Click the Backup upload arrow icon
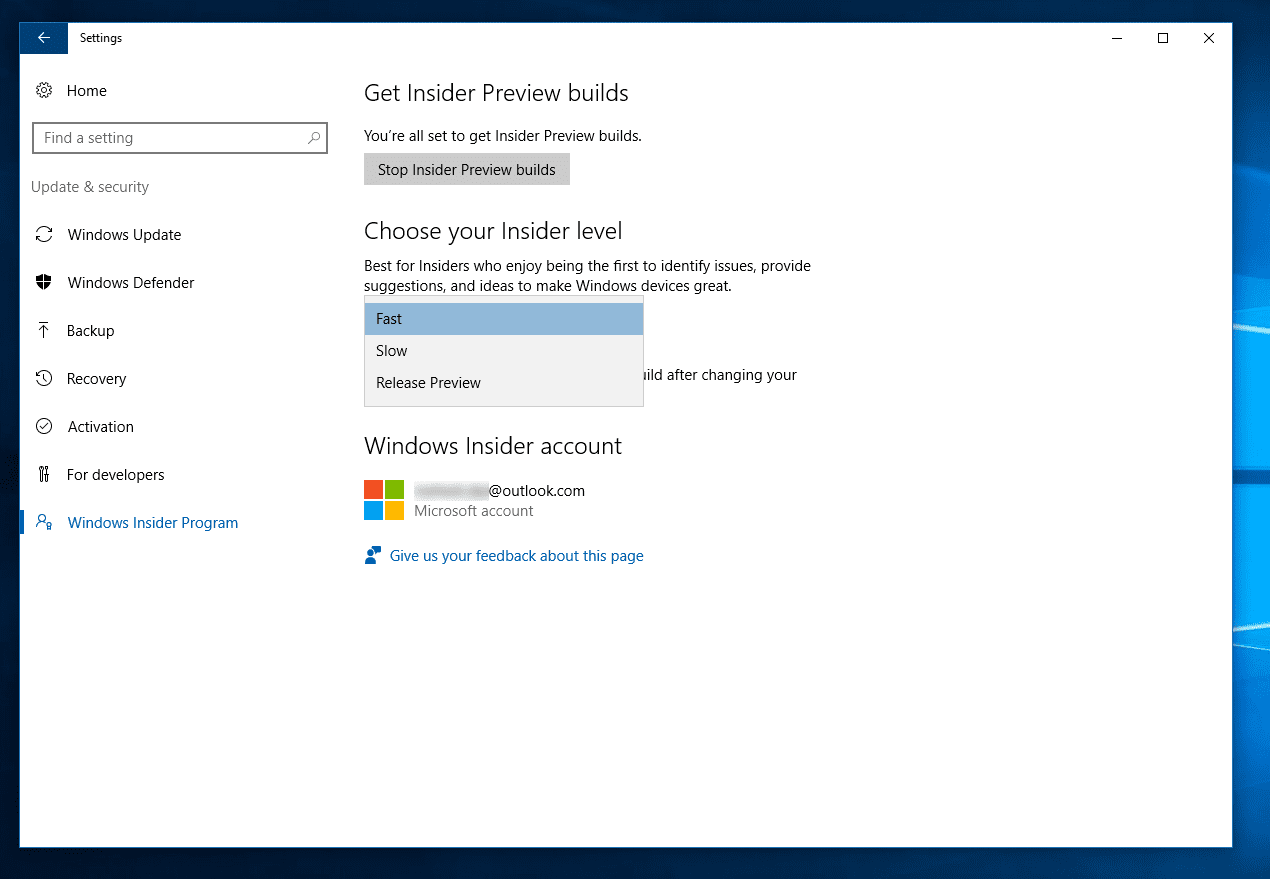The width and height of the screenshot is (1270, 879). pyautogui.click(x=44, y=331)
